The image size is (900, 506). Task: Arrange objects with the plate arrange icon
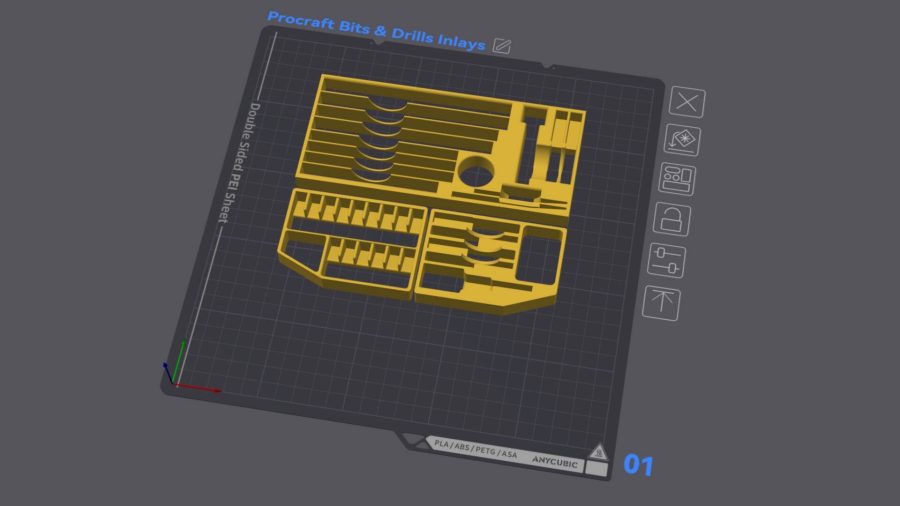tap(677, 179)
